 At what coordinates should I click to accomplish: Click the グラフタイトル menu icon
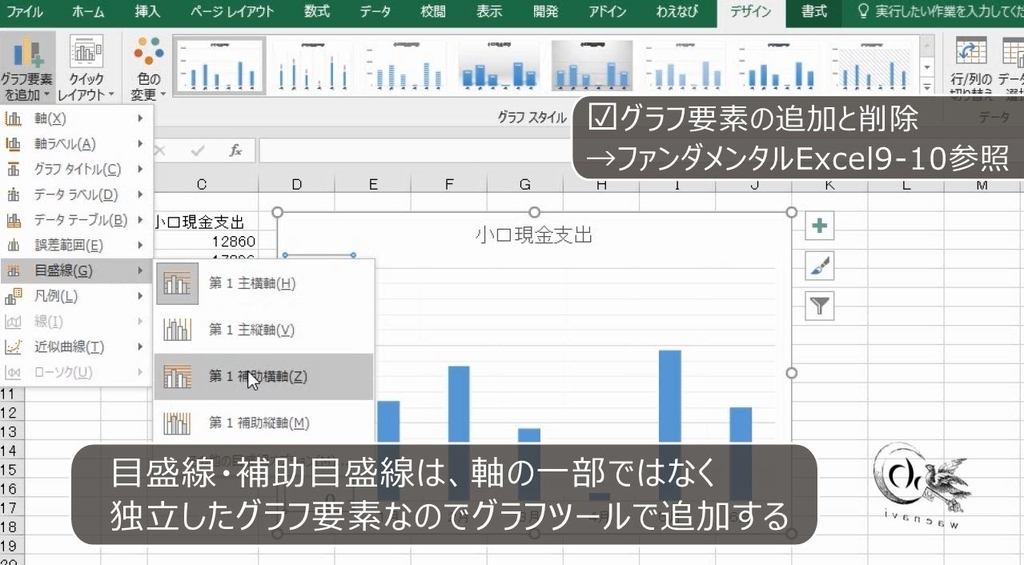pos(14,169)
